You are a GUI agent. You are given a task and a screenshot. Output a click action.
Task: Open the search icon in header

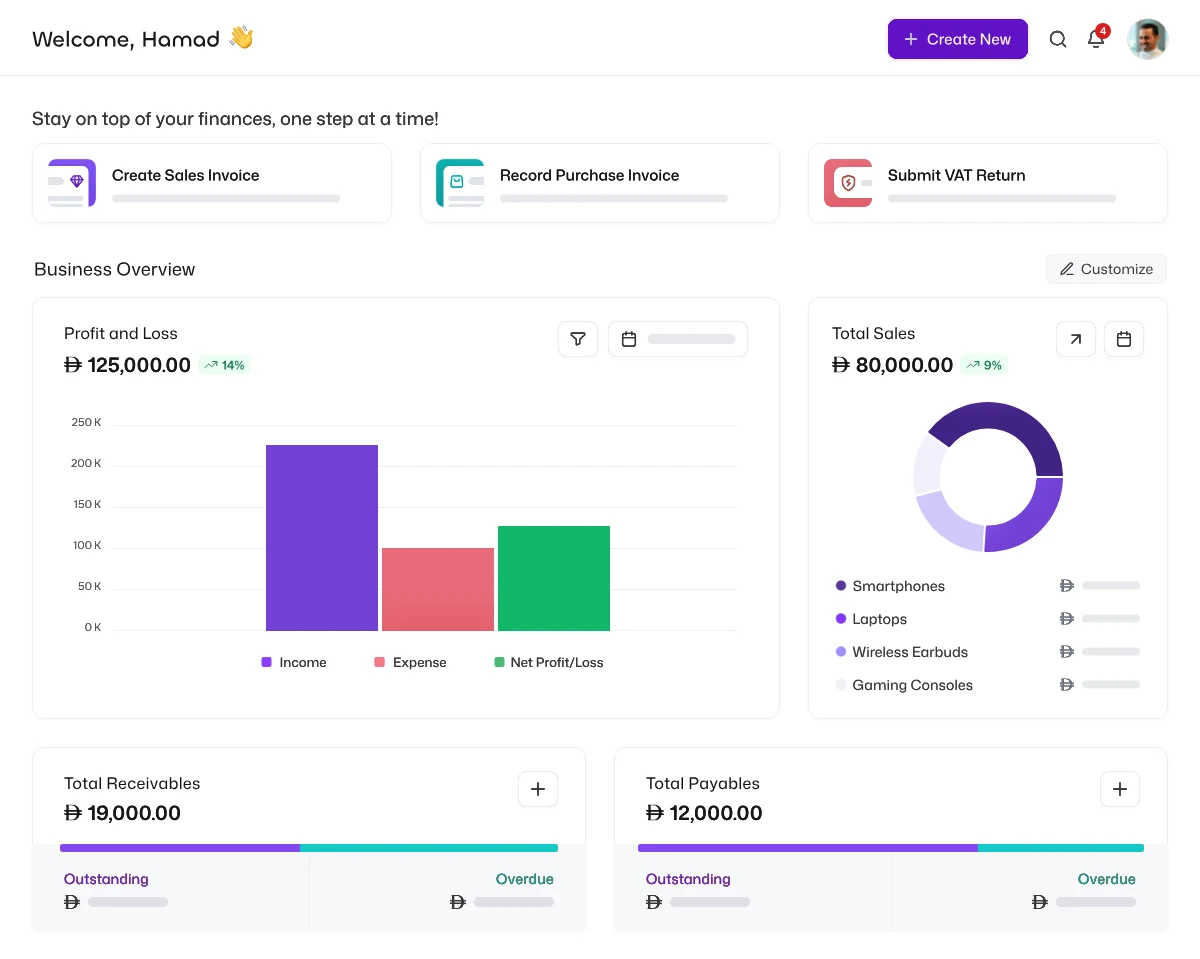[1058, 39]
